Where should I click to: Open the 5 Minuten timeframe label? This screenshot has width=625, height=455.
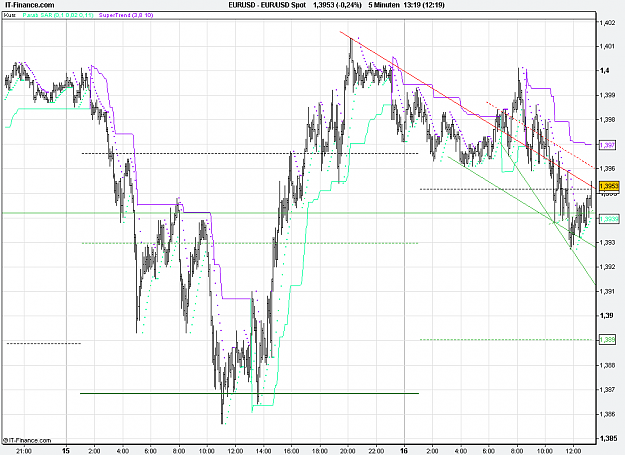[x=384, y=5]
